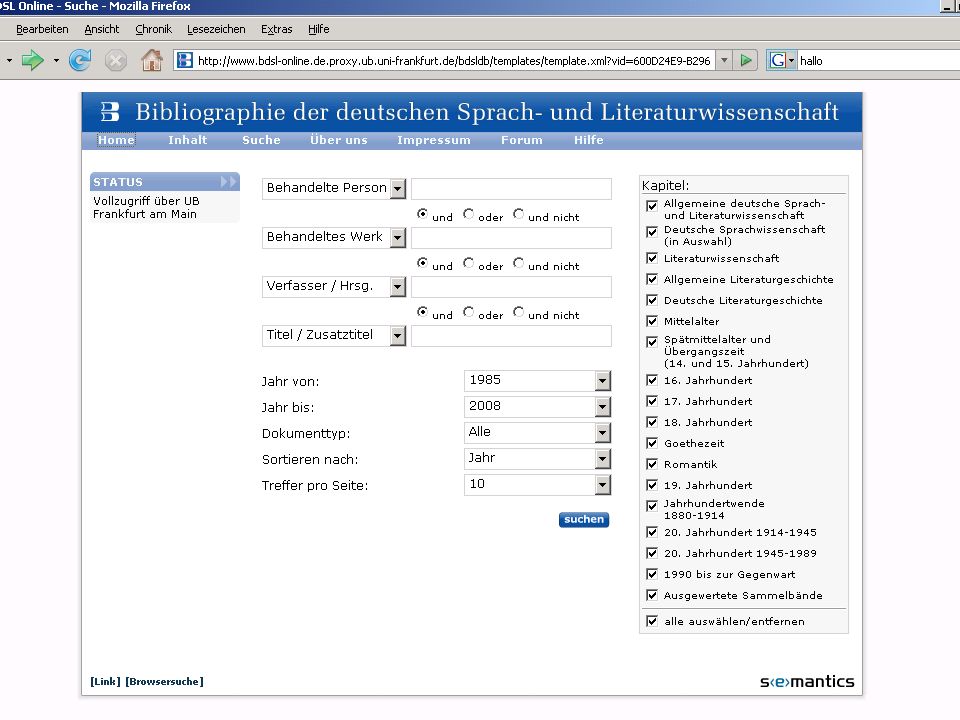Toggle 'alle auswählen/entfernen' checkbox
Image resolution: width=960 pixels, height=720 pixels.
click(x=652, y=621)
